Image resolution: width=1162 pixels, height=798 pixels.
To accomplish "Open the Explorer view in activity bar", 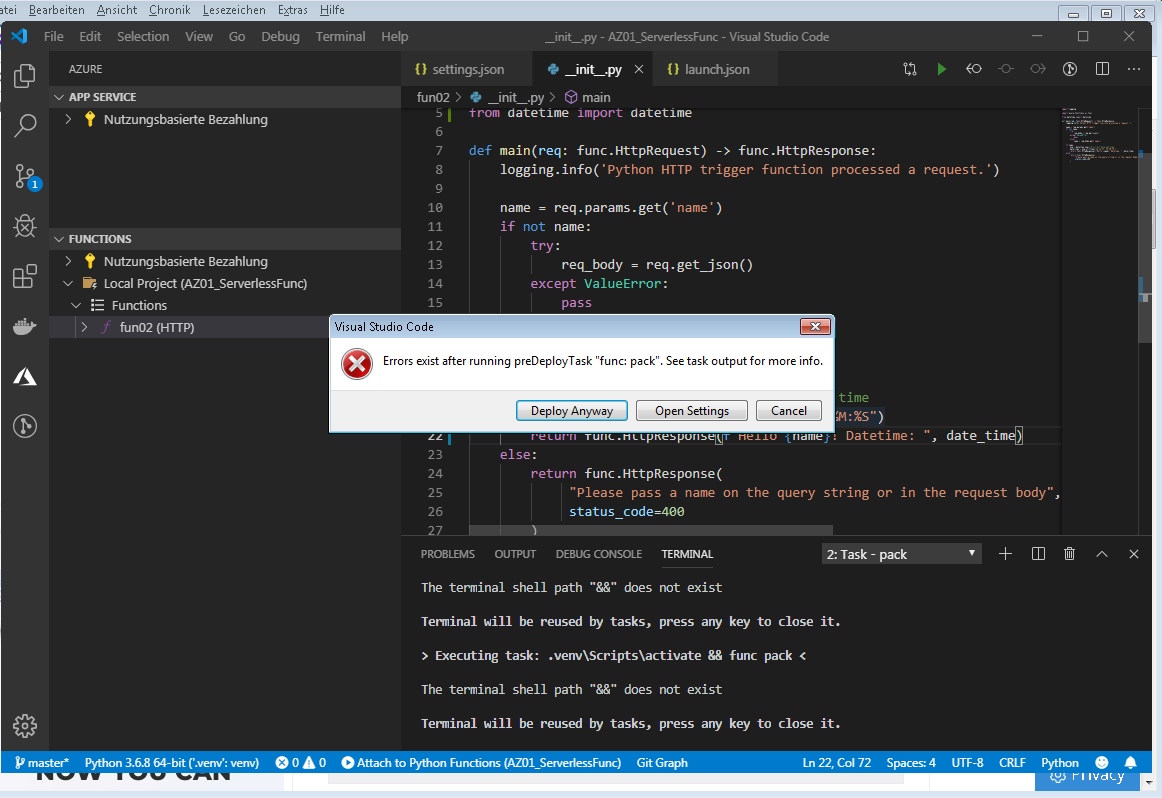I will point(24,75).
